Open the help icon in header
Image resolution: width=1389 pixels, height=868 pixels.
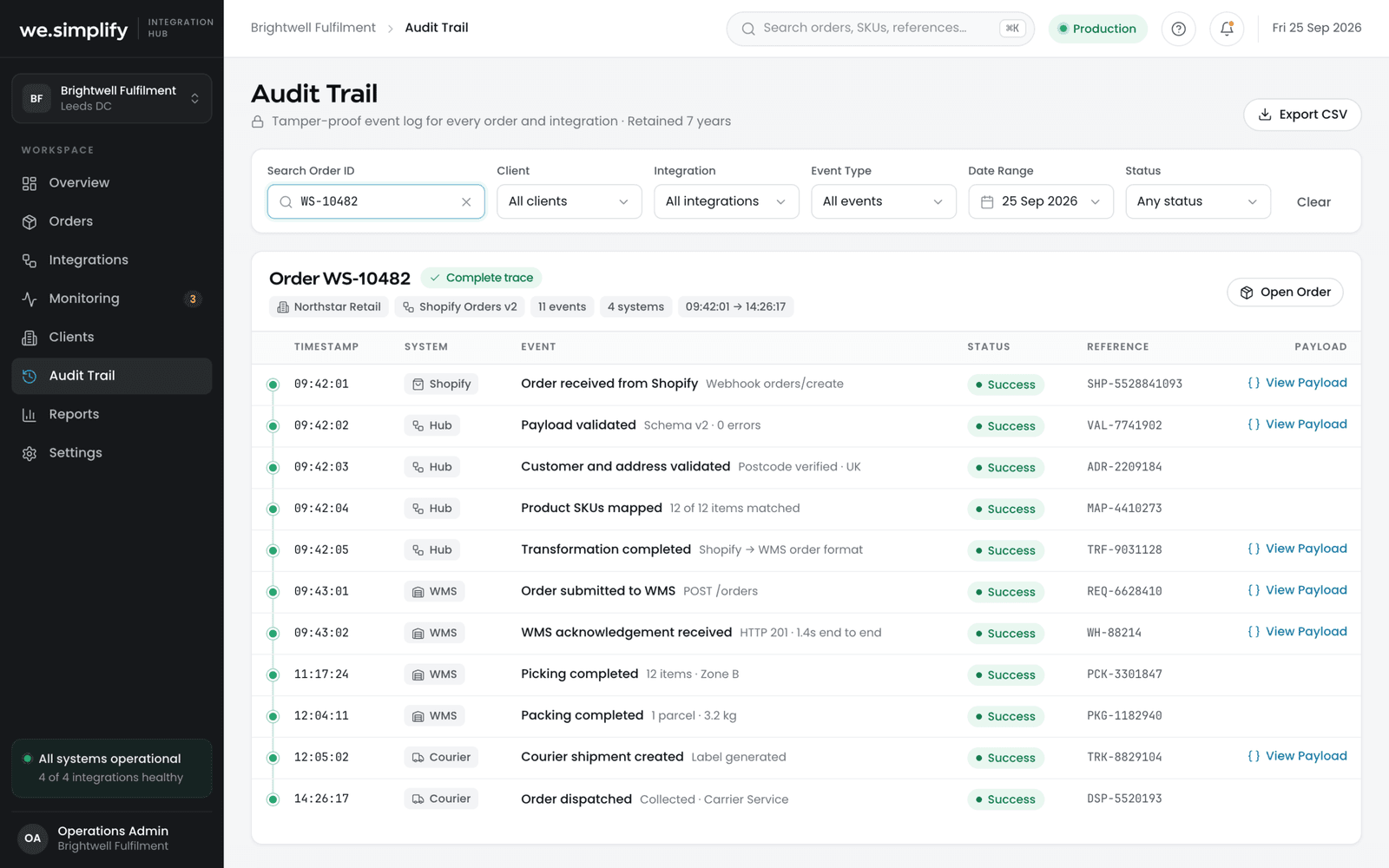pyautogui.click(x=1178, y=29)
